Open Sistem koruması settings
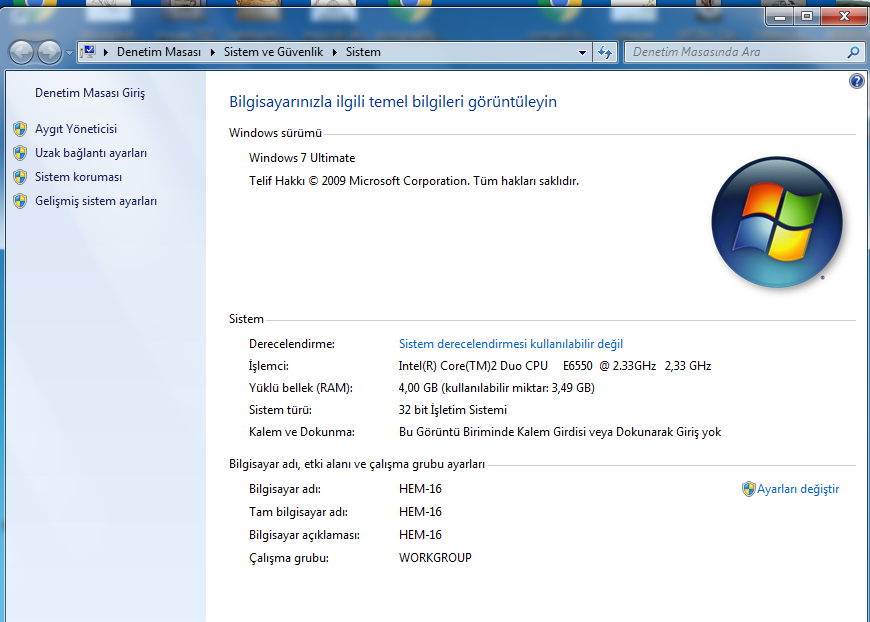This screenshot has height=622, width=870. 78,177
